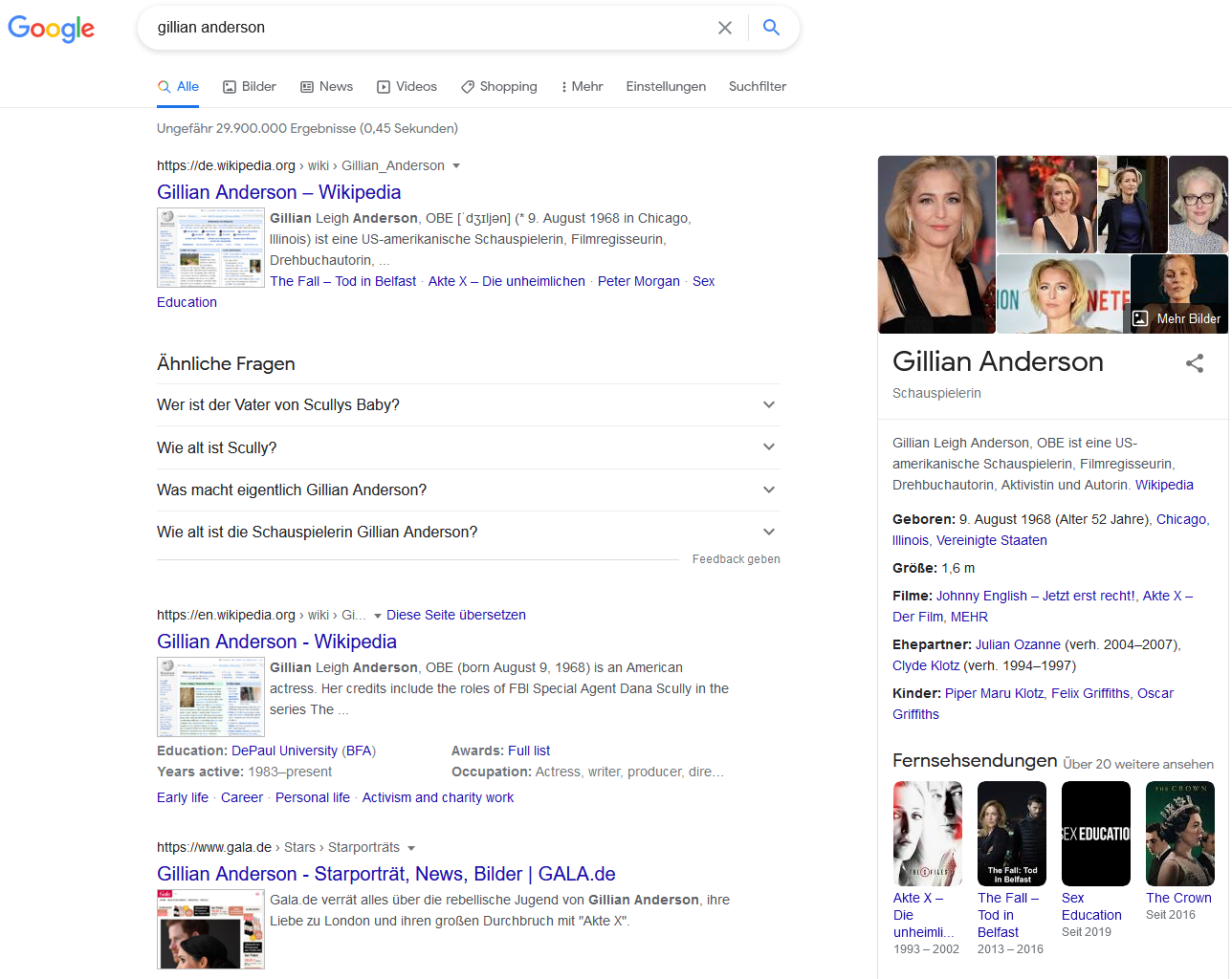Image resolution: width=1232 pixels, height=979 pixels.
Task: Open the Akte X show poster
Action: pyautogui.click(x=928, y=834)
